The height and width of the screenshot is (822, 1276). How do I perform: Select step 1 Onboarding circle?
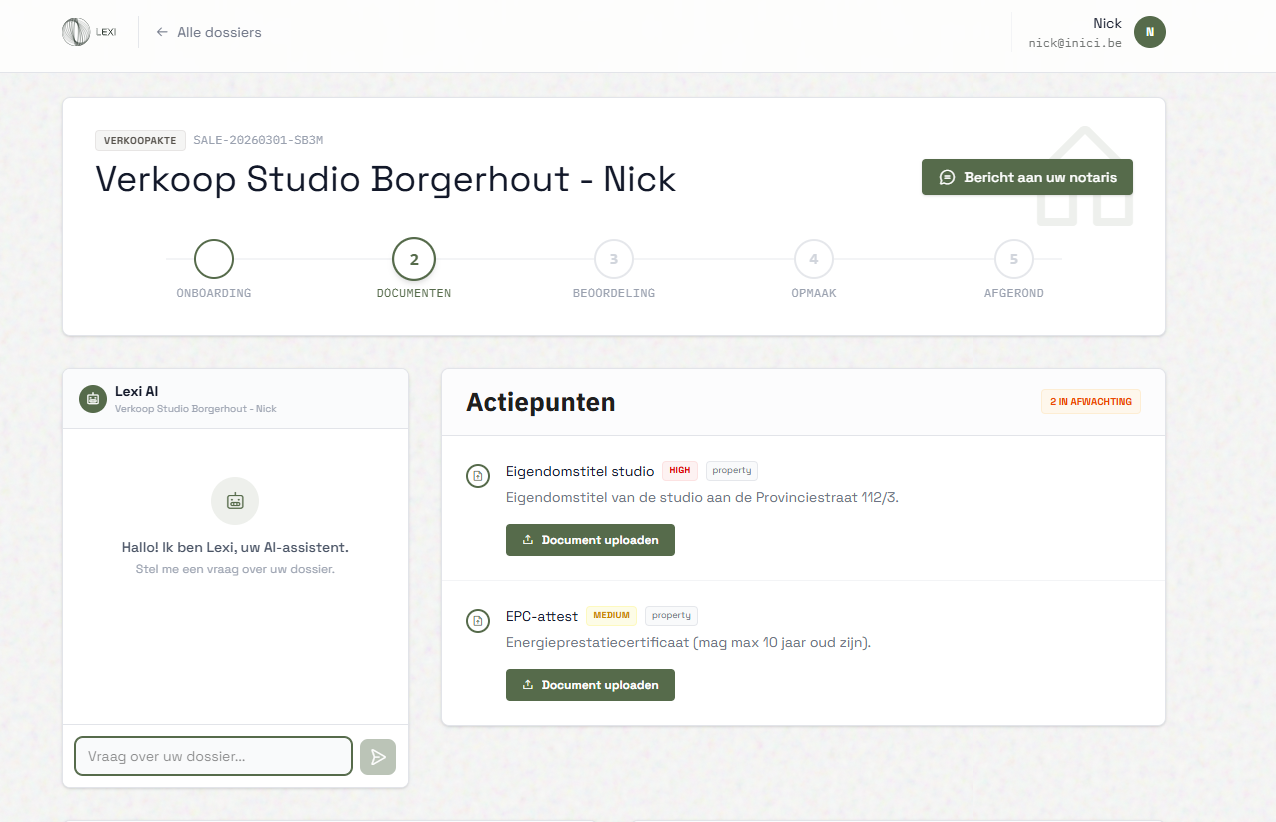214,259
